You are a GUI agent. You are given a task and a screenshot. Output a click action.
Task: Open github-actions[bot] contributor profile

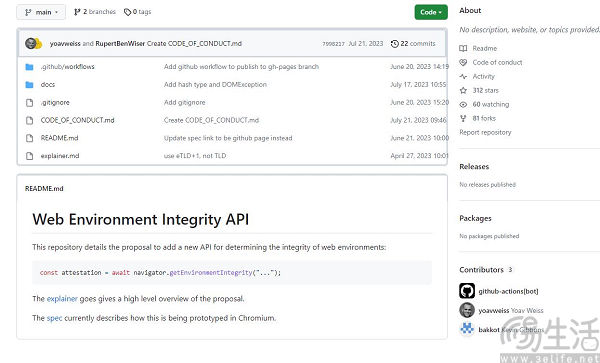[x=508, y=291]
